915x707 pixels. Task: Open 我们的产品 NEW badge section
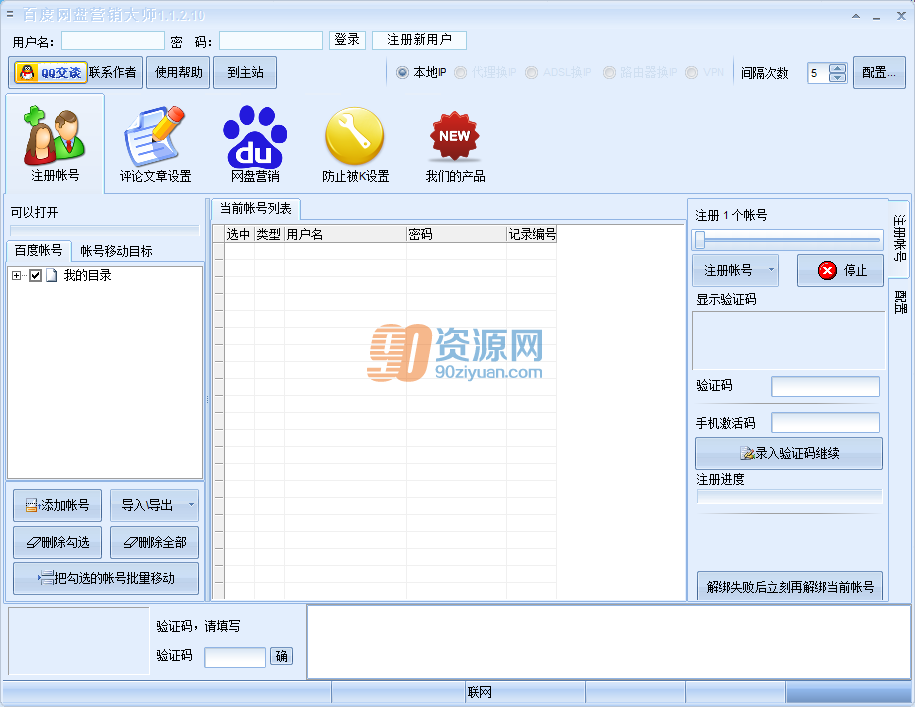coord(455,144)
